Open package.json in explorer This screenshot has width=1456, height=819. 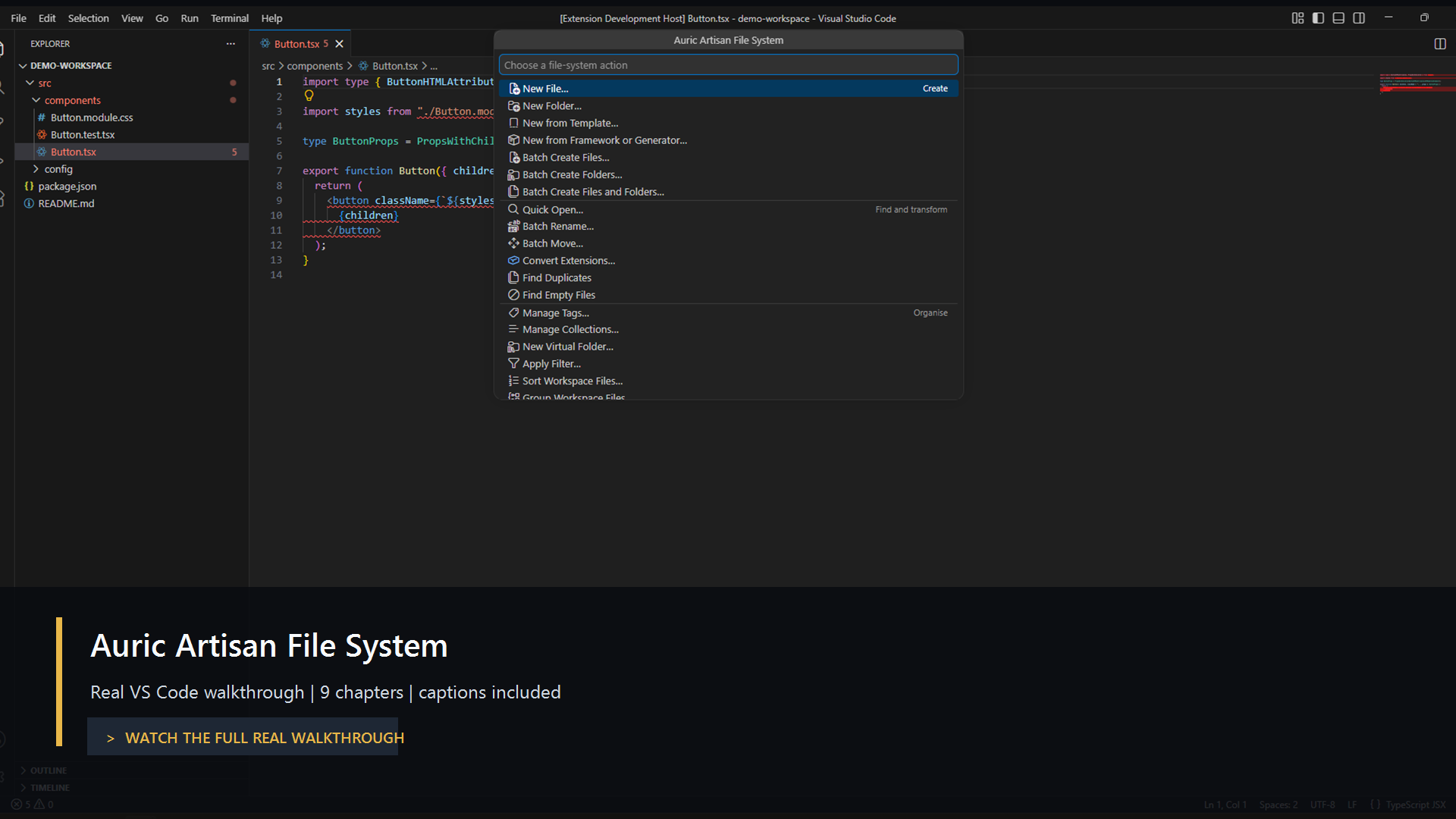(132, 187)
